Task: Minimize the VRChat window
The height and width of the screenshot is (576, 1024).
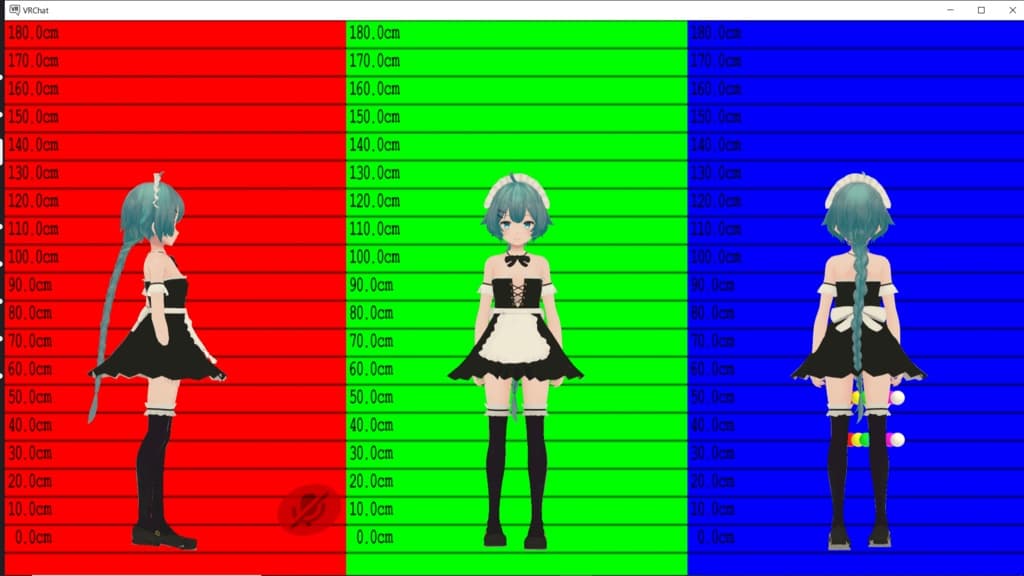Action: pos(950,10)
